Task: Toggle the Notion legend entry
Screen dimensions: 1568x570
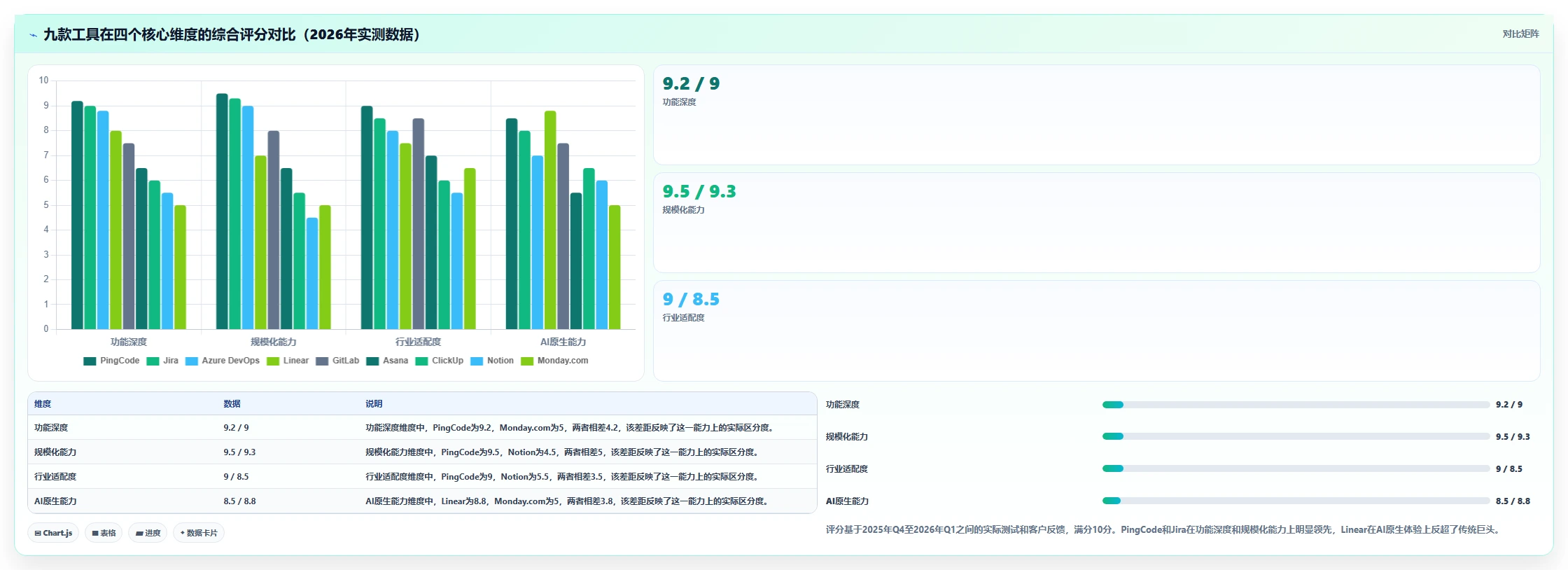Action: tap(492, 361)
